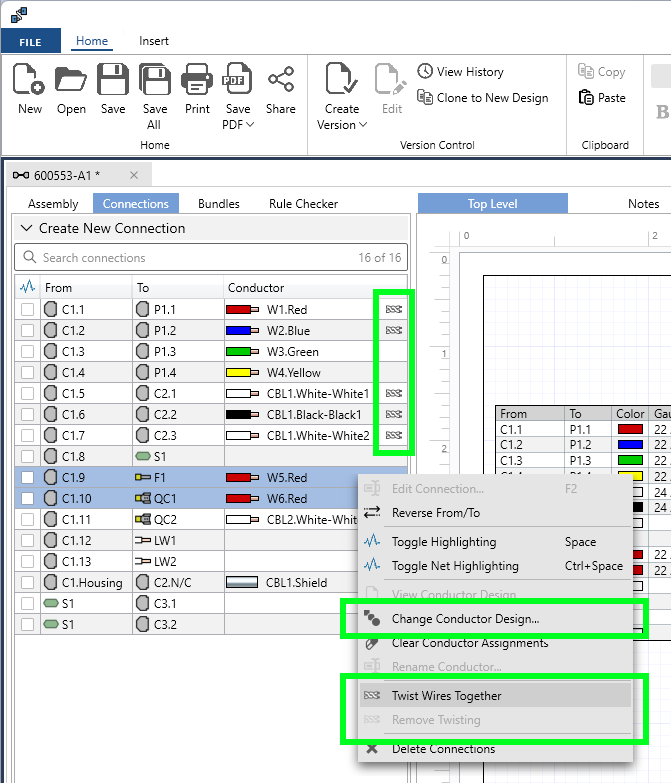This screenshot has height=783, width=671.
Task: Click the application logo icon in title bar
Action: (x=19, y=15)
